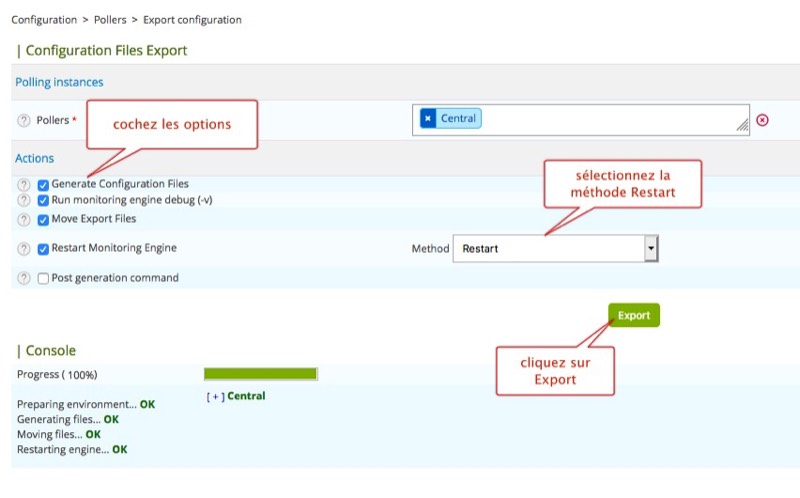
Task: Clear Pollers field with red circle icon
Action: [762, 120]
